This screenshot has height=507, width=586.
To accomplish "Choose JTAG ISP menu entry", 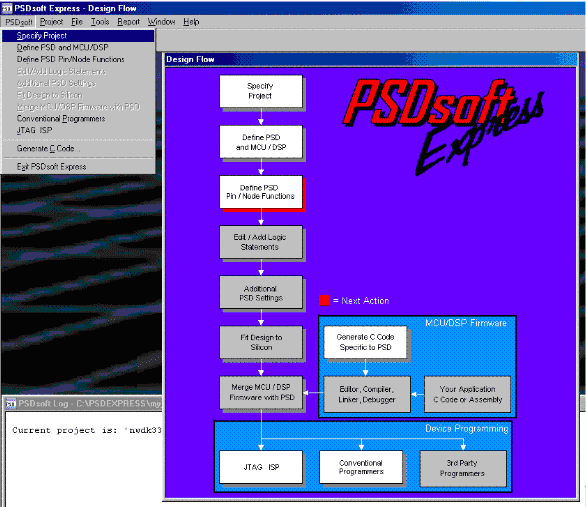I will coord(78,130).
